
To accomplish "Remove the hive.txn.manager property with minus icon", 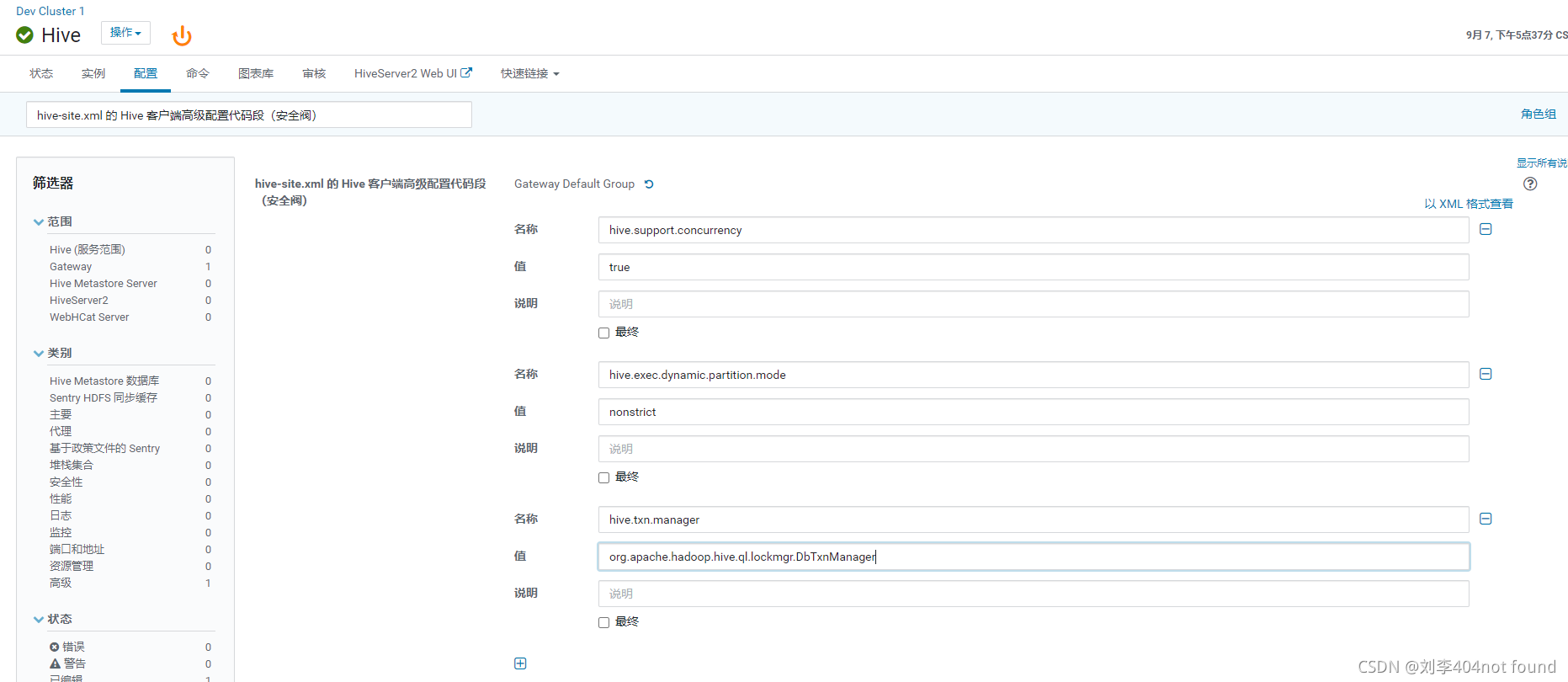I will click(x=1486, y=519).
